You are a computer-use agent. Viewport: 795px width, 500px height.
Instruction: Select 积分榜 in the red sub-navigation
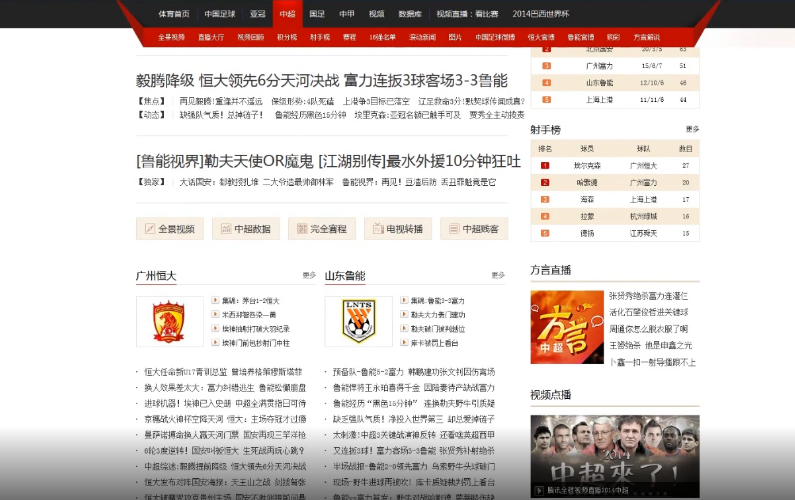click(287, 37)
